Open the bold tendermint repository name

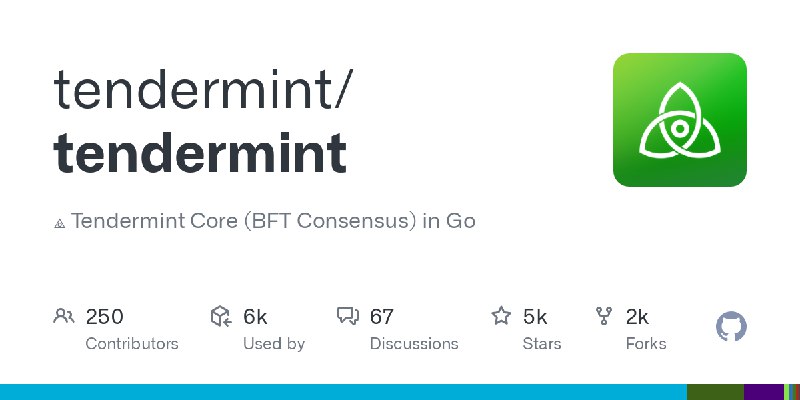pyautogui.click(x=200, y=153)
